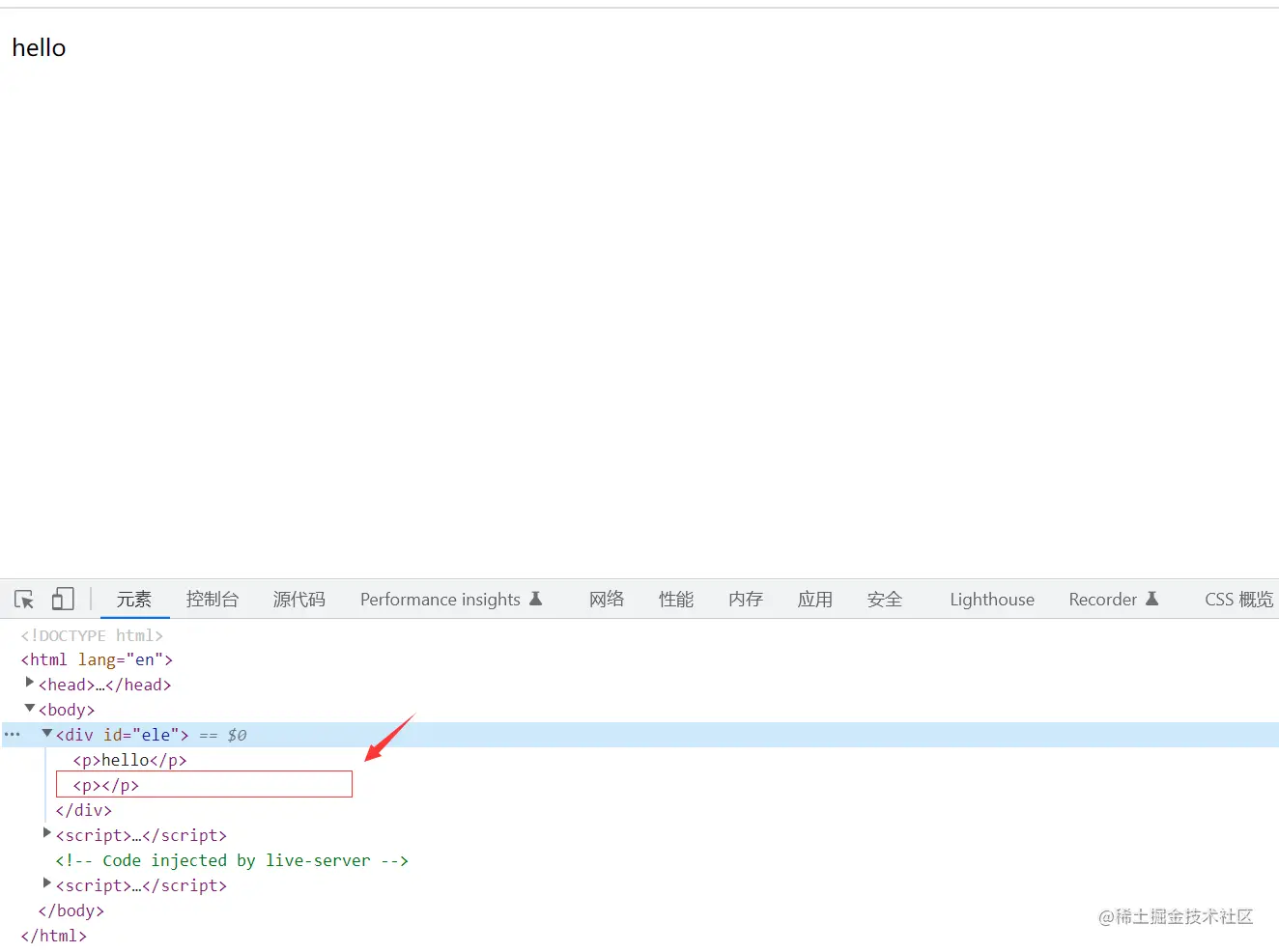The height and width of the screenshot is (952, 1279).
Task: Open the 控制台 tab
Action: point(213,600)
